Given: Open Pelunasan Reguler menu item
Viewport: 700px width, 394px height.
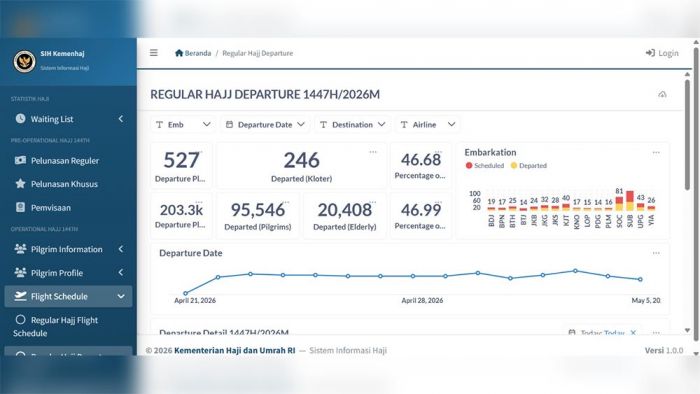Looking at the screenshot, I should click(x=68, y=160).
